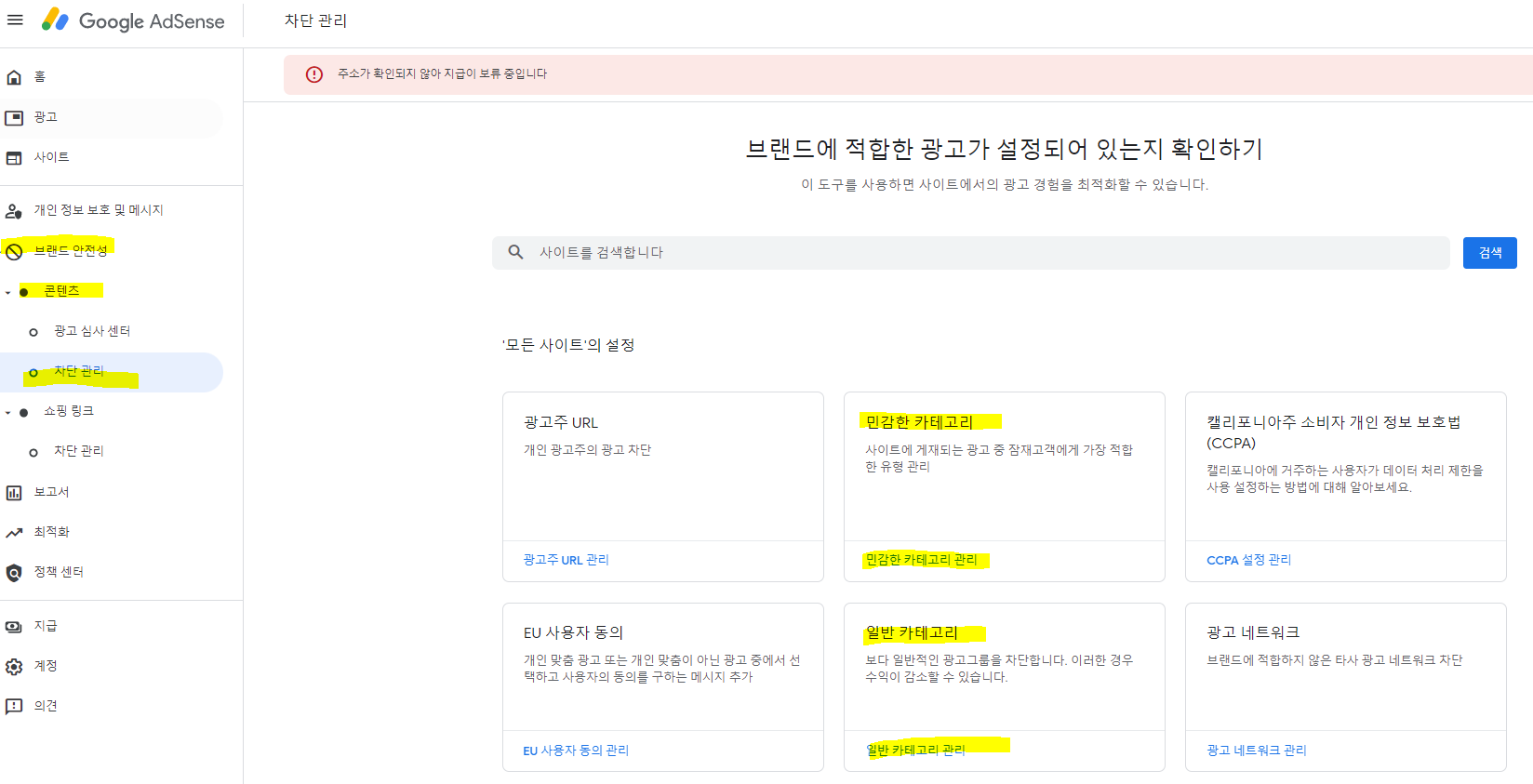Click the address-unverified payment hold alert text
1533x784 pixels.
coord(442,74)
